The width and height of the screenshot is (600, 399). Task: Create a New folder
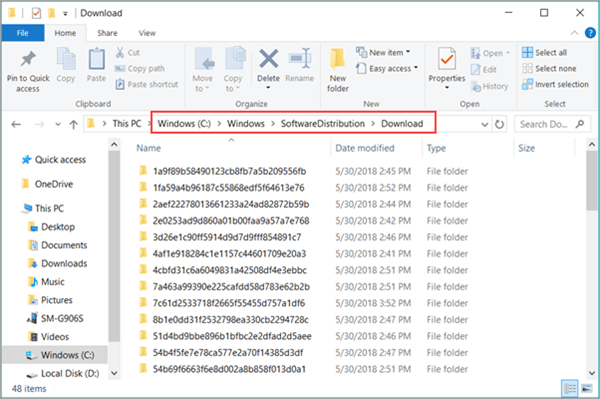(338, 70)
